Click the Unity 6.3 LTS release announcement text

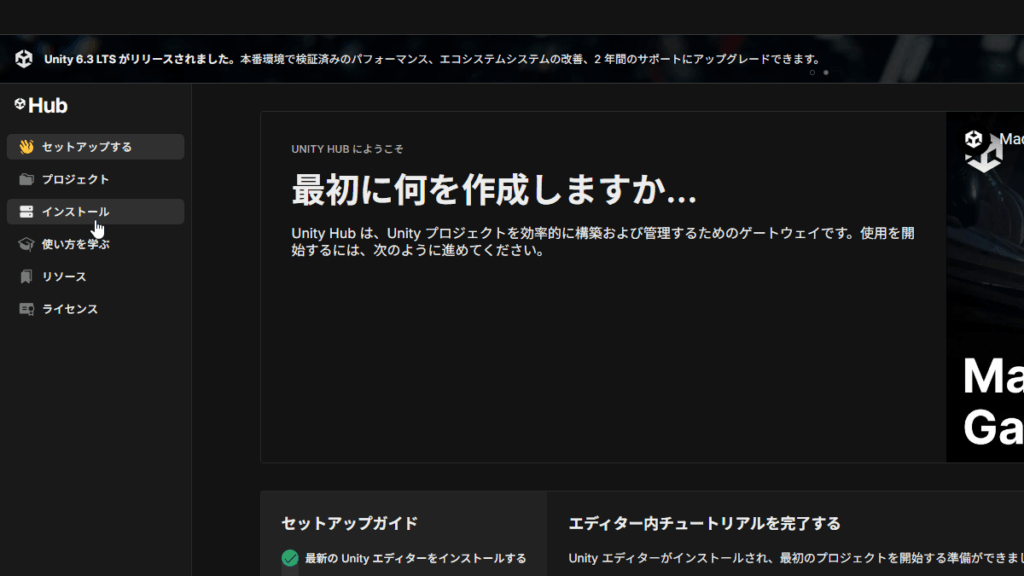click(x=420, y=59)
